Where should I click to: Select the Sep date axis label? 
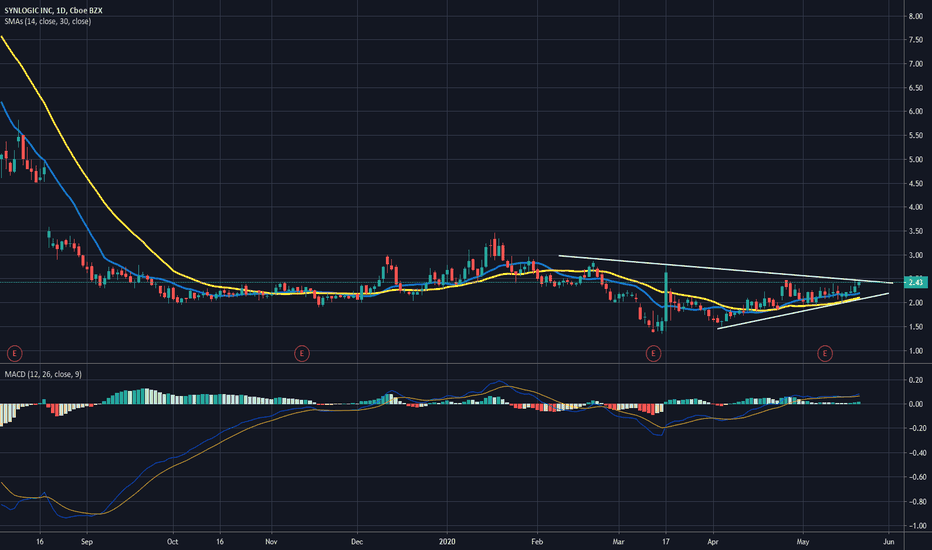tap(87, 542)
